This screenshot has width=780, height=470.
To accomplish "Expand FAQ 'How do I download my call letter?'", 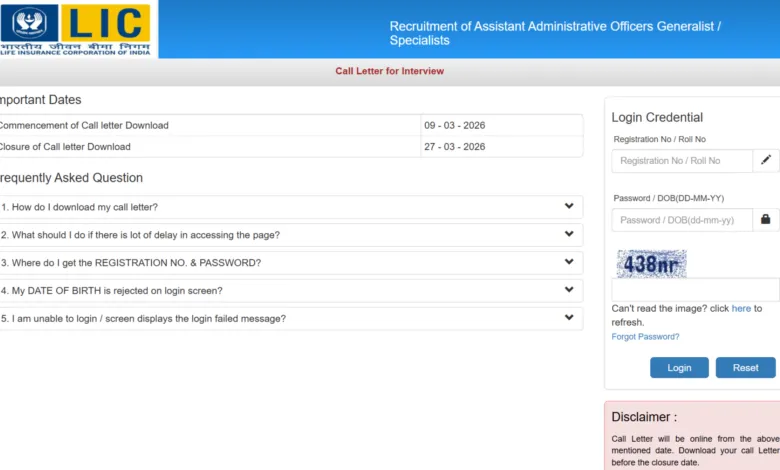I will click(x=290, y=207).
